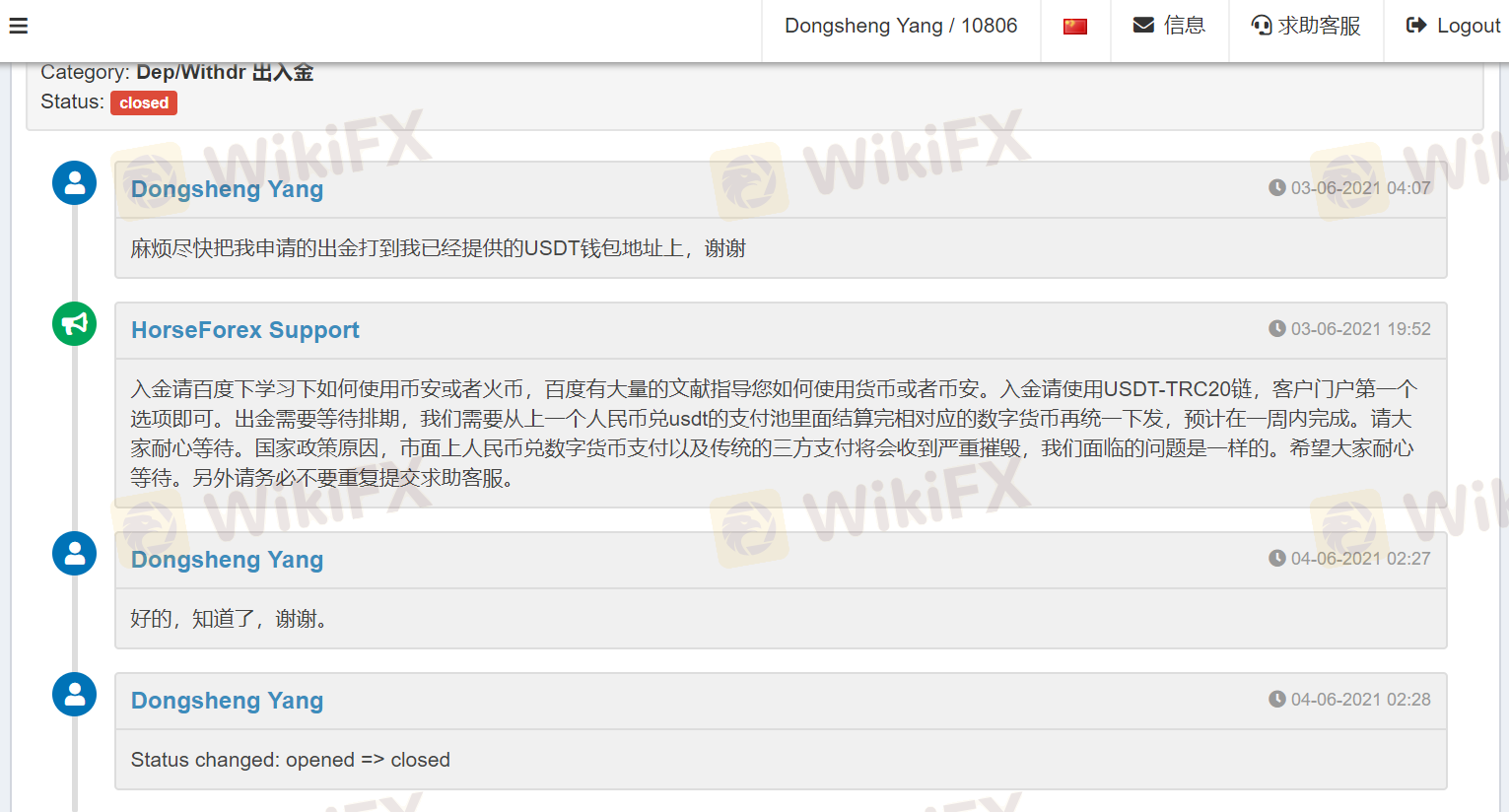Click the Status changed: opened => closed text
This screenshot has height=812, width=1509.
291,760
